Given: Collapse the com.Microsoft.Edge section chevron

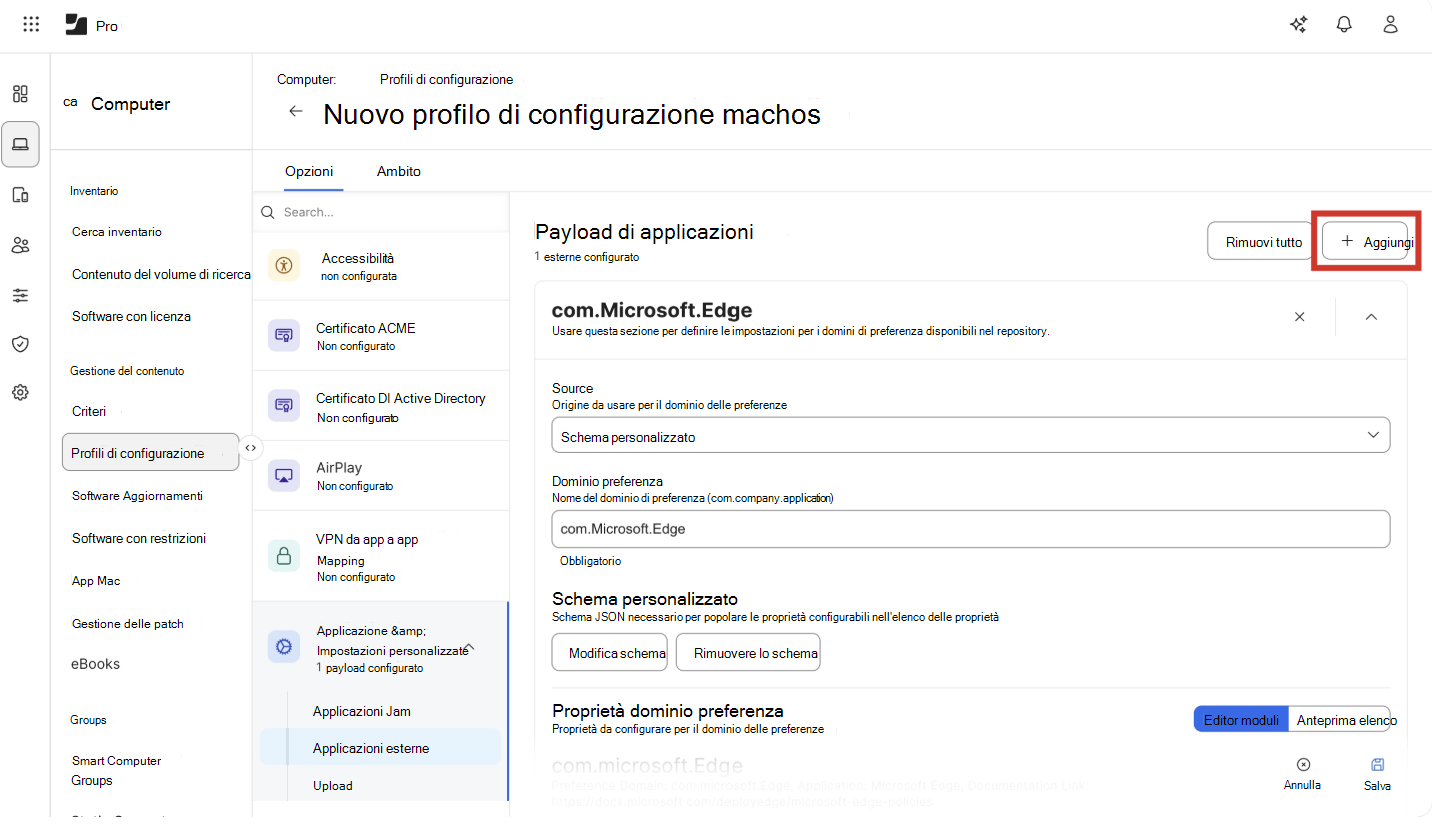Looking at the screenshot, I should point(1372,317).
